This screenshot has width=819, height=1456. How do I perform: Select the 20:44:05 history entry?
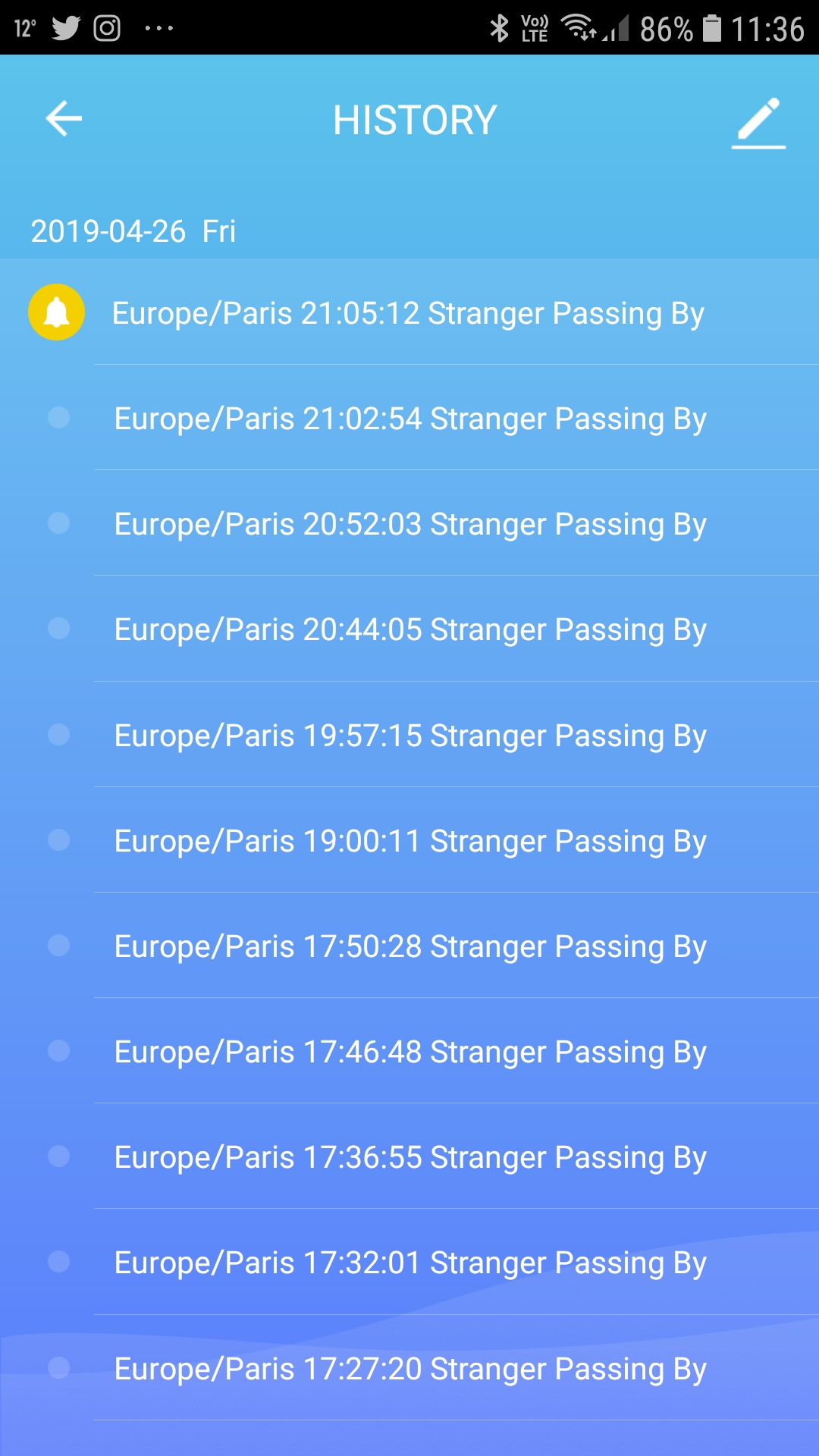coord(409,629)
